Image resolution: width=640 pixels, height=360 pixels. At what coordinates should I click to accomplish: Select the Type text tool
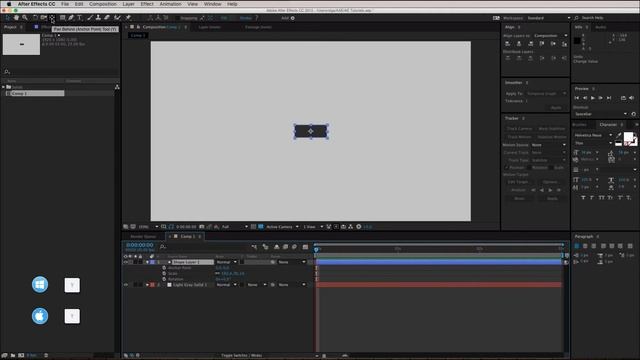click(80, 18)
